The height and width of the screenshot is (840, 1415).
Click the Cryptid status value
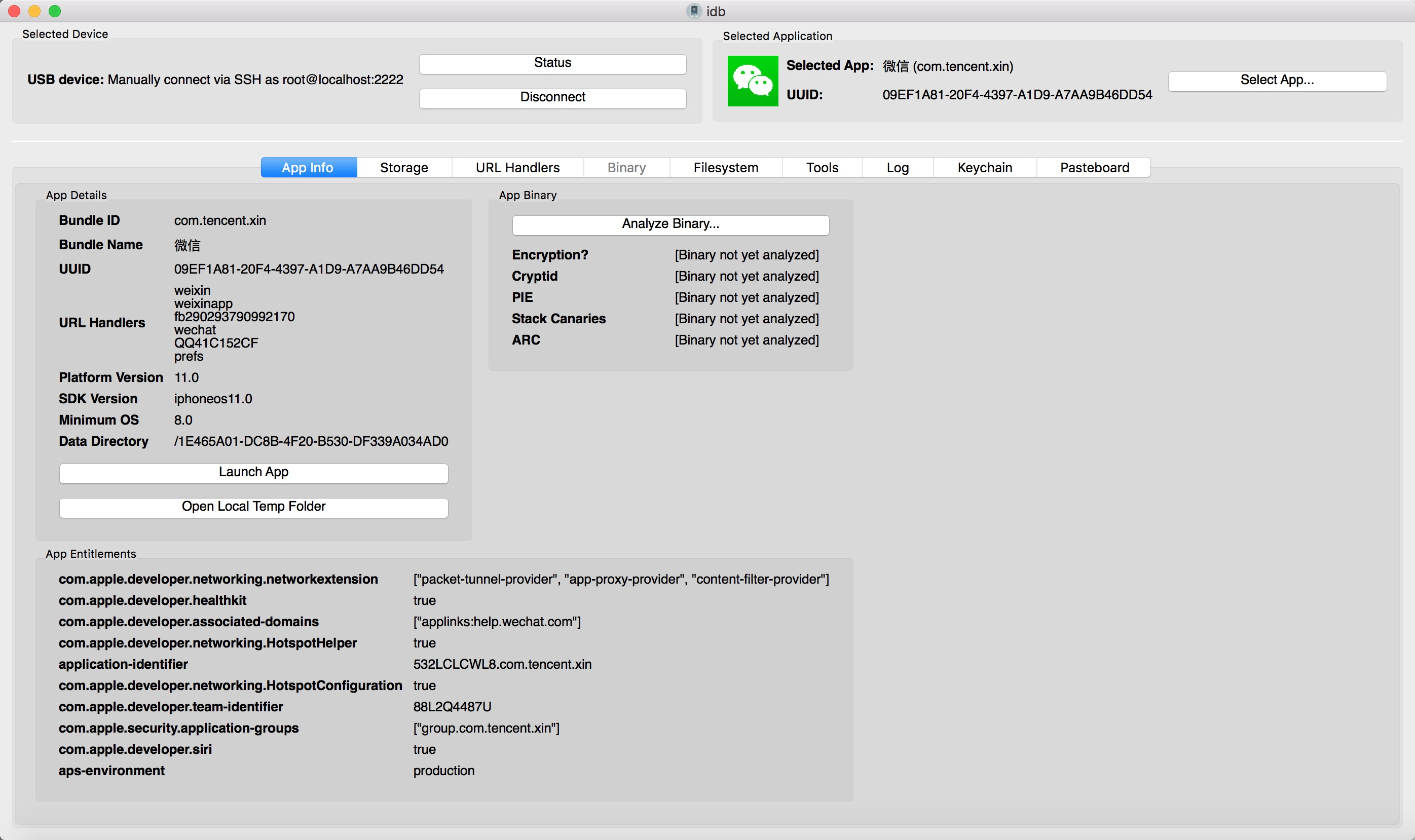[747, 276]
